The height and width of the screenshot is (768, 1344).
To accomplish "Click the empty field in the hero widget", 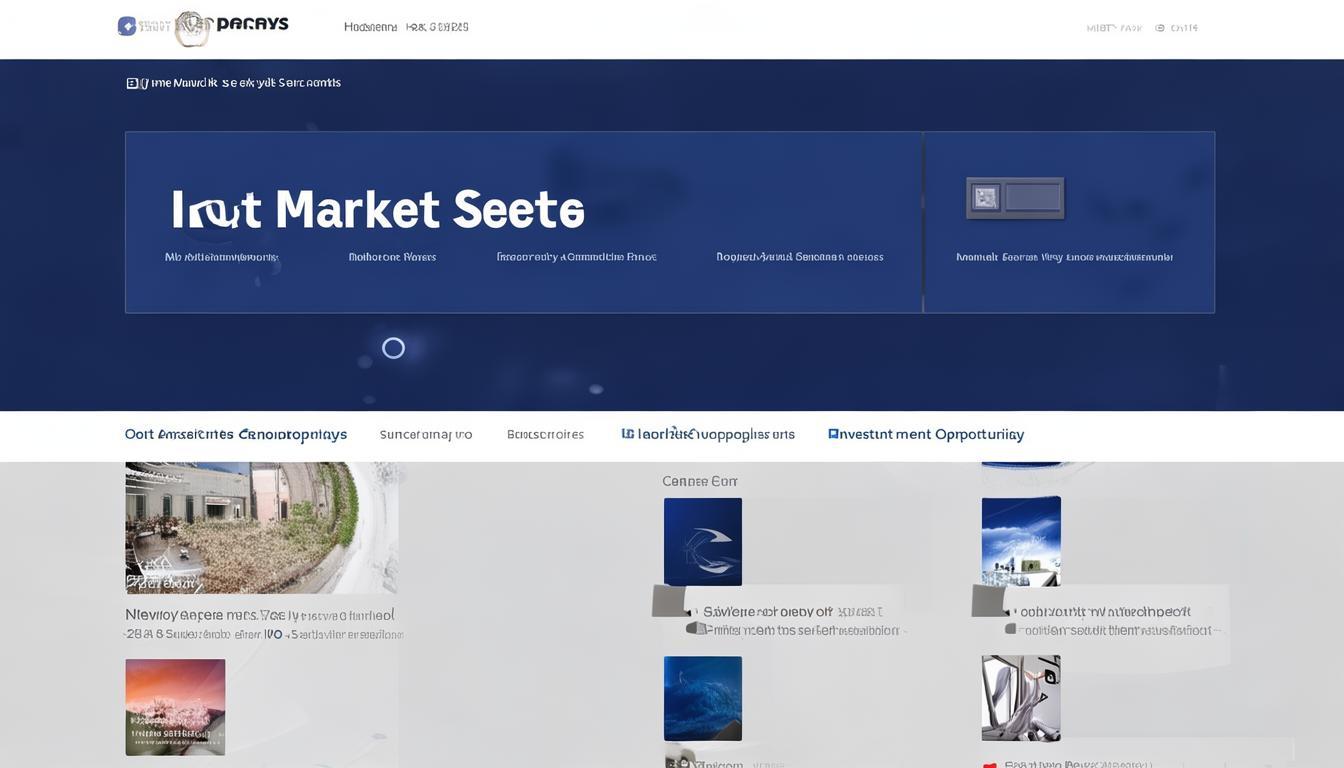I will tap(1032, 198).
